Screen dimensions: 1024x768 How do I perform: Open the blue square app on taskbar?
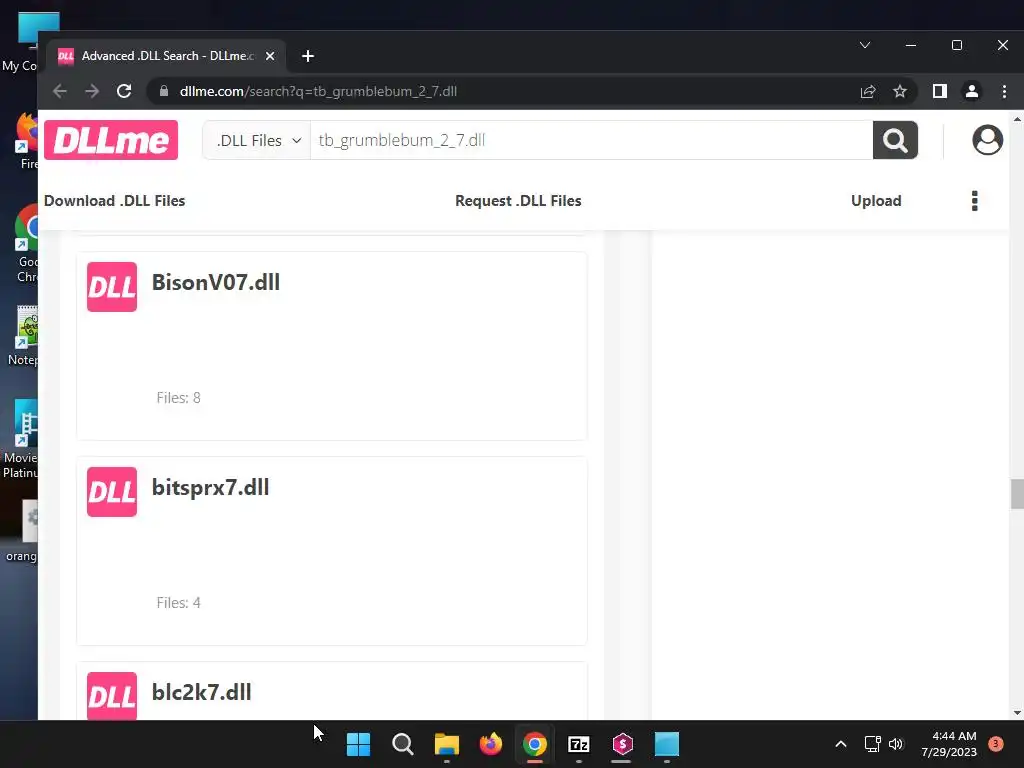pos(667,744)
